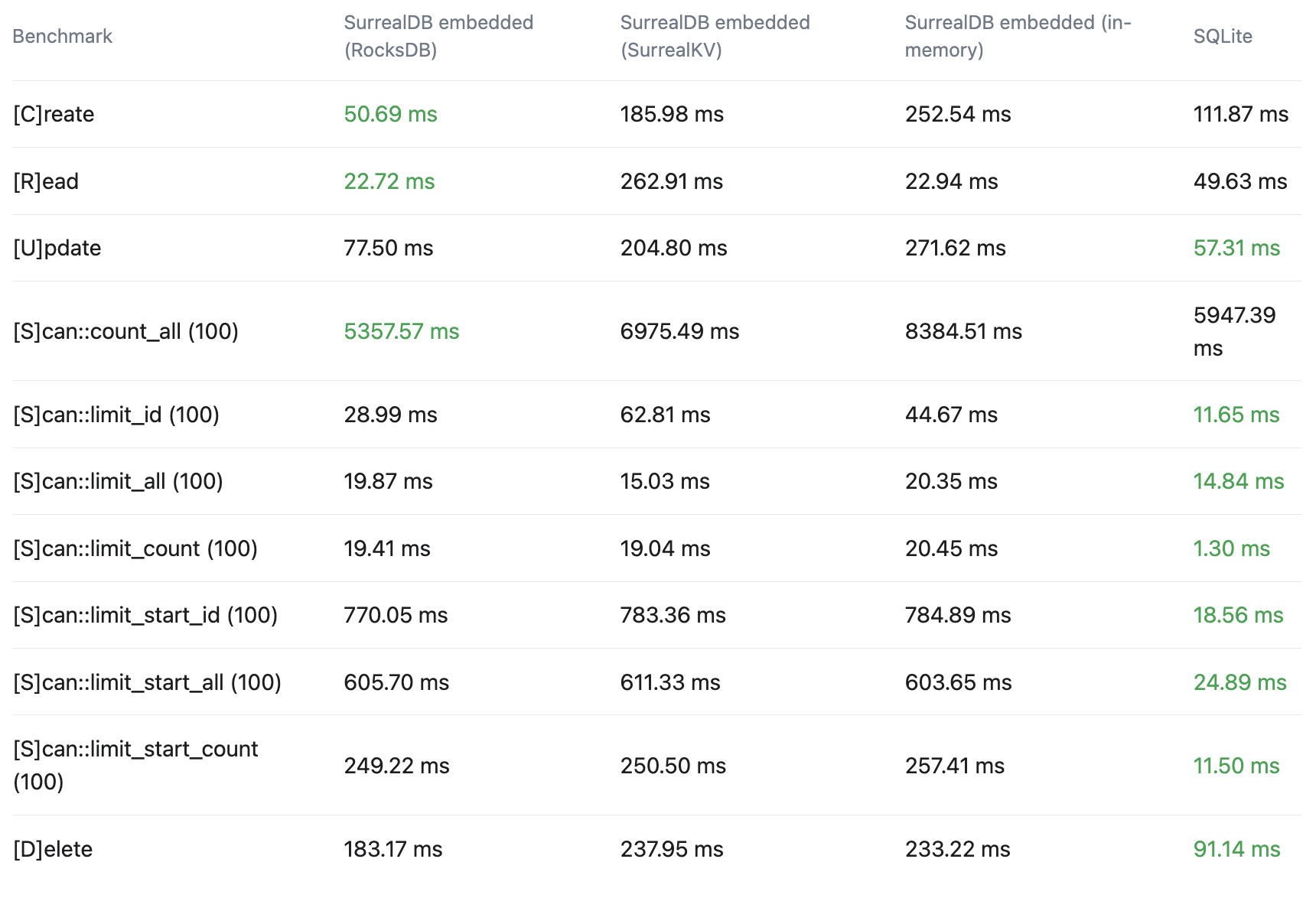Click the green 11.65 ms value
This screenshot has width=1316, height=898.
click(1236, 415)
